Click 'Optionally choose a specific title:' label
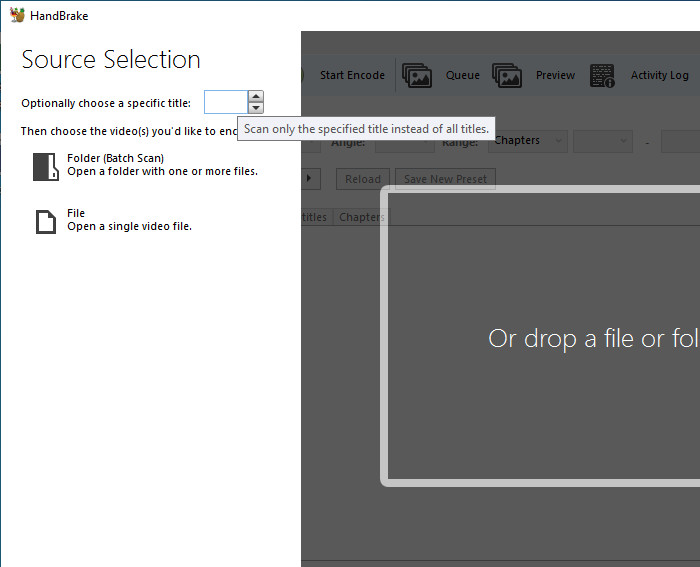 [106, 103]
